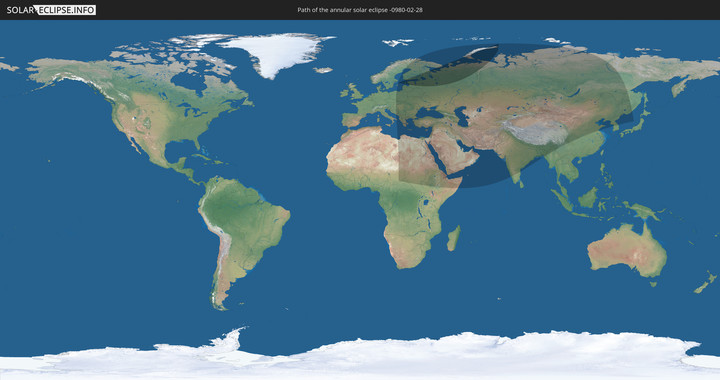Click the dark header bar
The height and width of the screenshot is (380, 720).
(360, 10)
